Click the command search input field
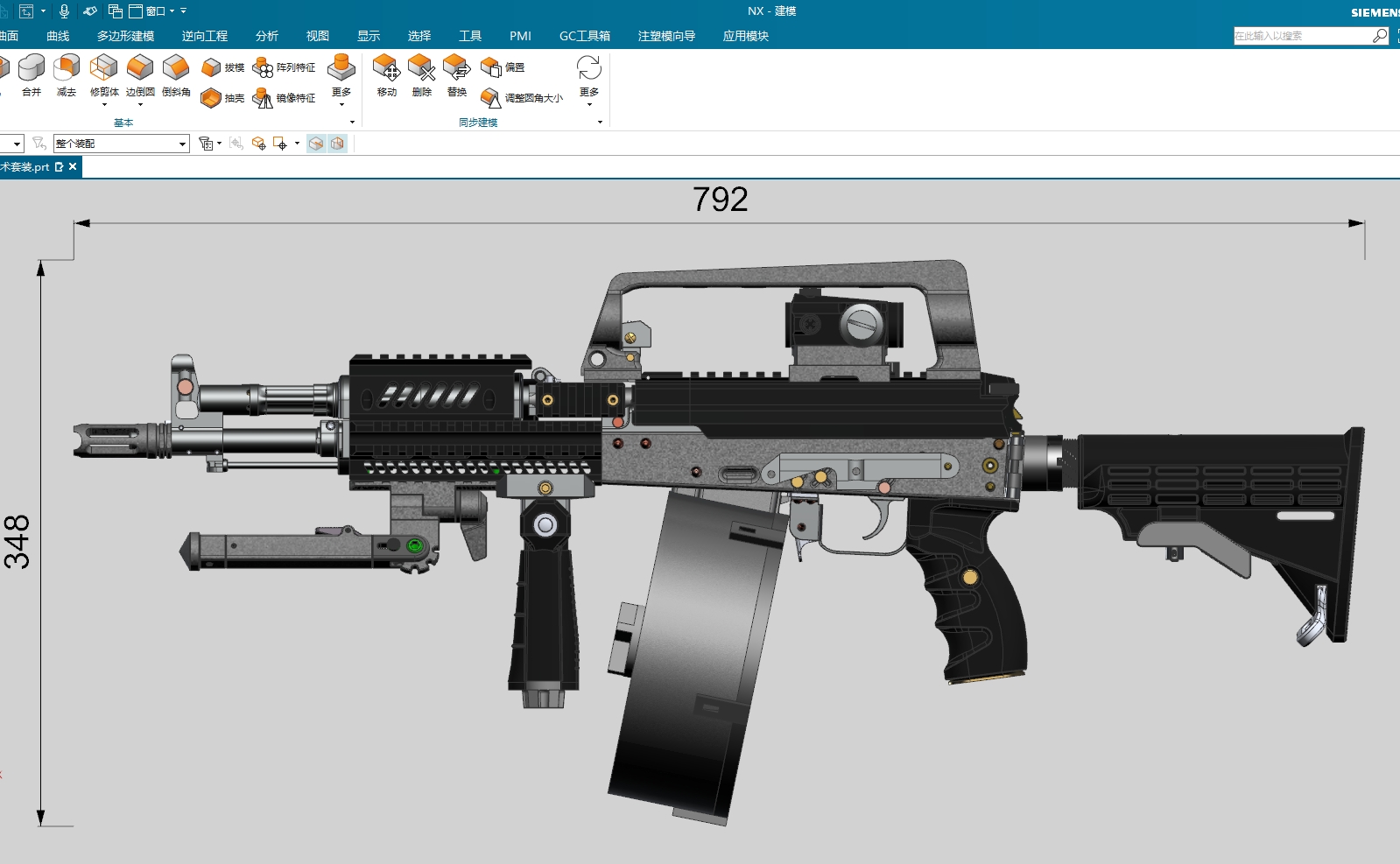 tap(1302, 36)
